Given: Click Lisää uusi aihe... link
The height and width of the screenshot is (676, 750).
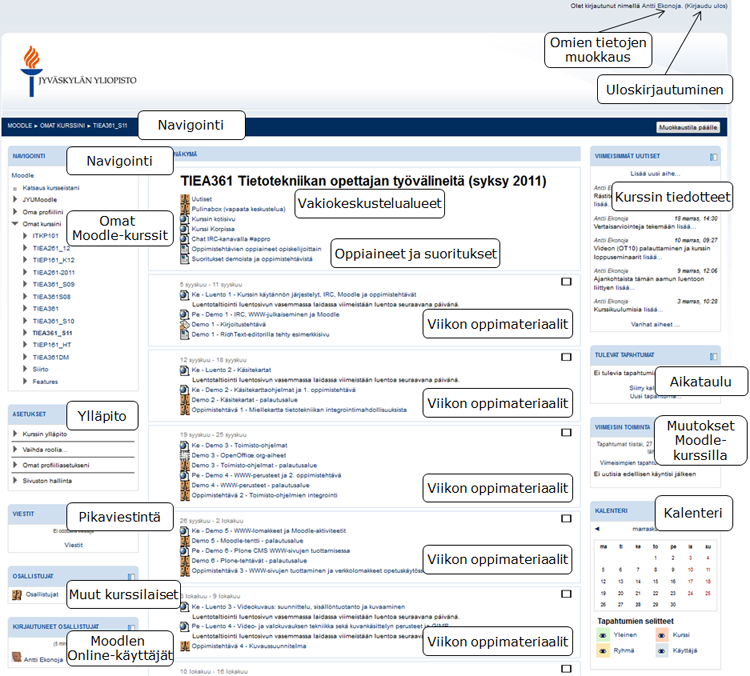Looking at the screenshot, I should (655, 174).
